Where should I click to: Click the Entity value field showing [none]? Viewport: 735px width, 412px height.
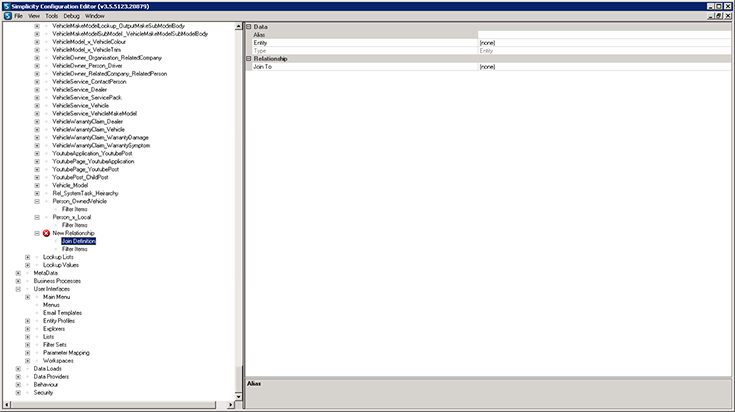click(x=604, y=43)
